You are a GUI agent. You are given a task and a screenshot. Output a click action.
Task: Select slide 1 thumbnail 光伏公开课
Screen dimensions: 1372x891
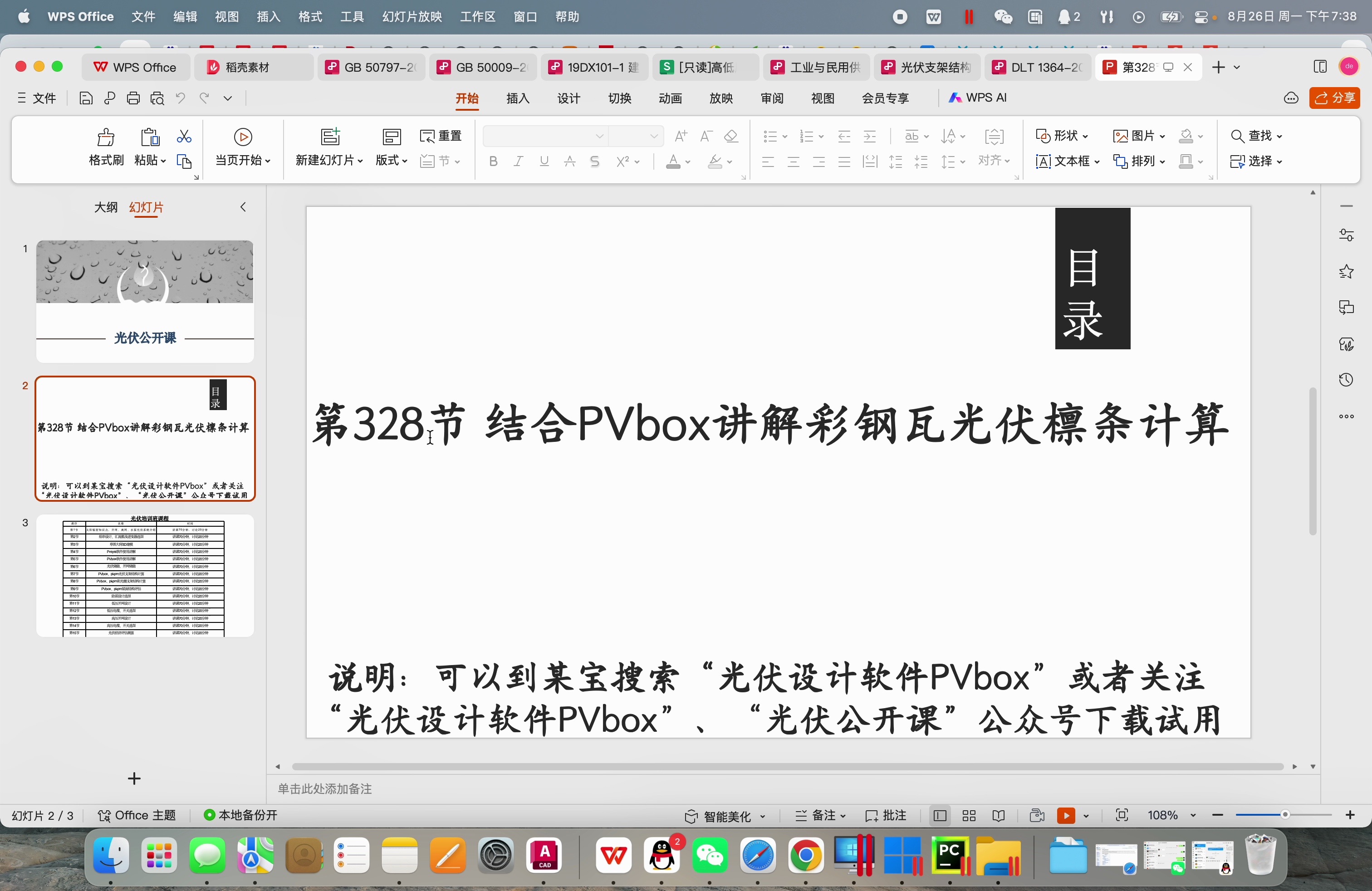pyautogui.click(x=145, y=301)
